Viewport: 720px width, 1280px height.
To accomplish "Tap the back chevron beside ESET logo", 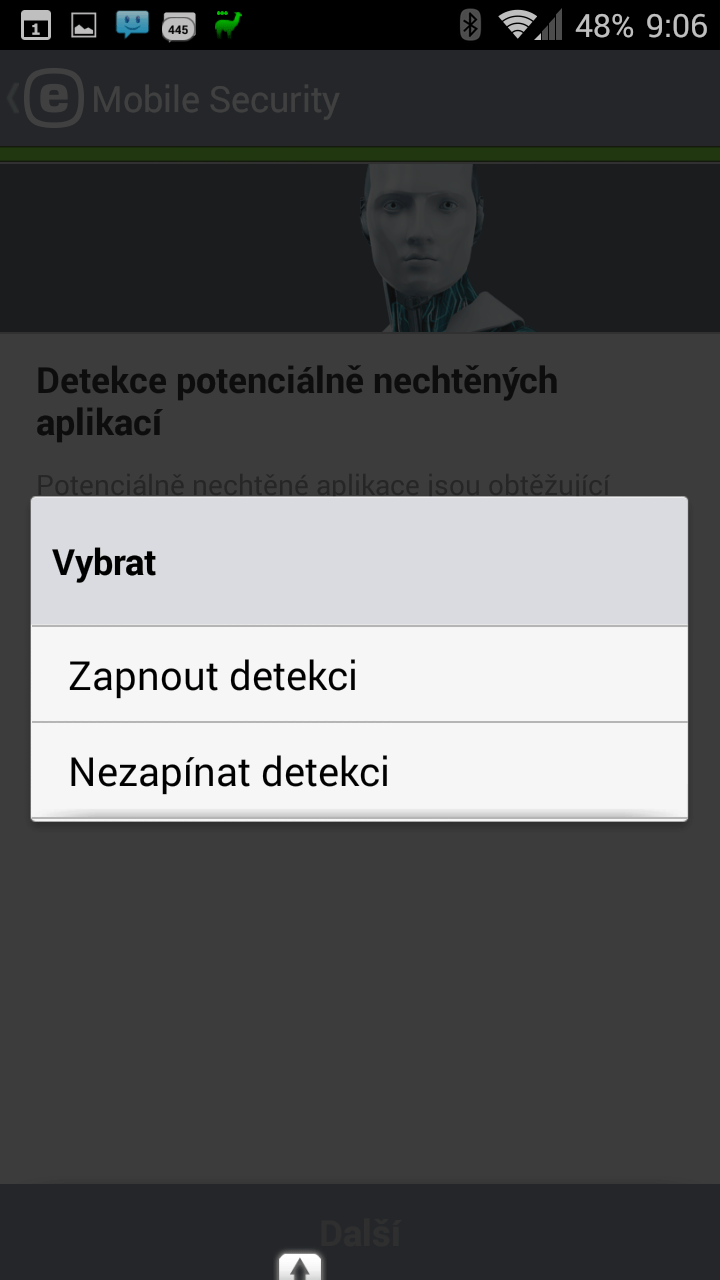I will click(x=12, y=100).
